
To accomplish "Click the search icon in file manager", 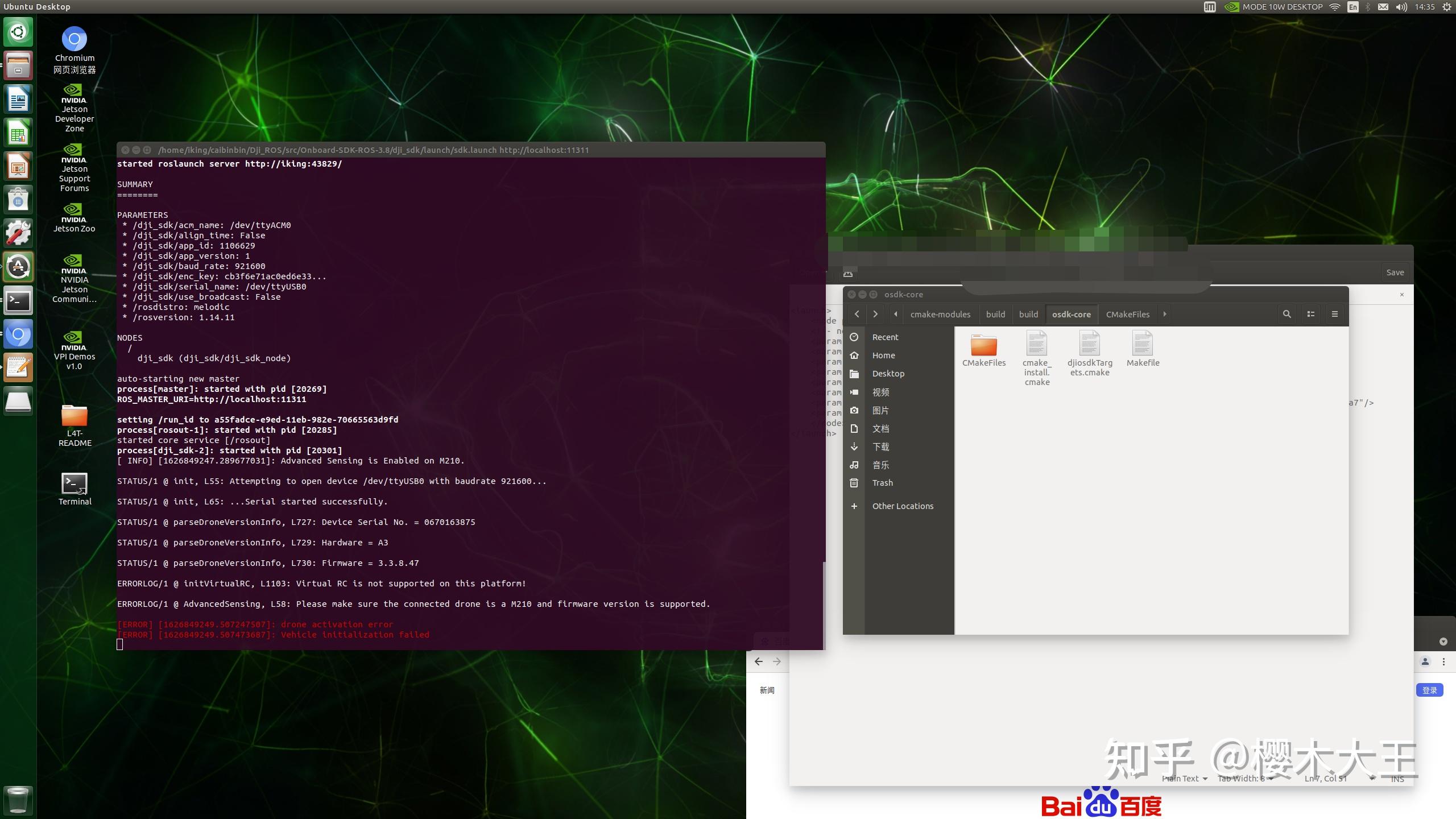I will coord(1287,314).
